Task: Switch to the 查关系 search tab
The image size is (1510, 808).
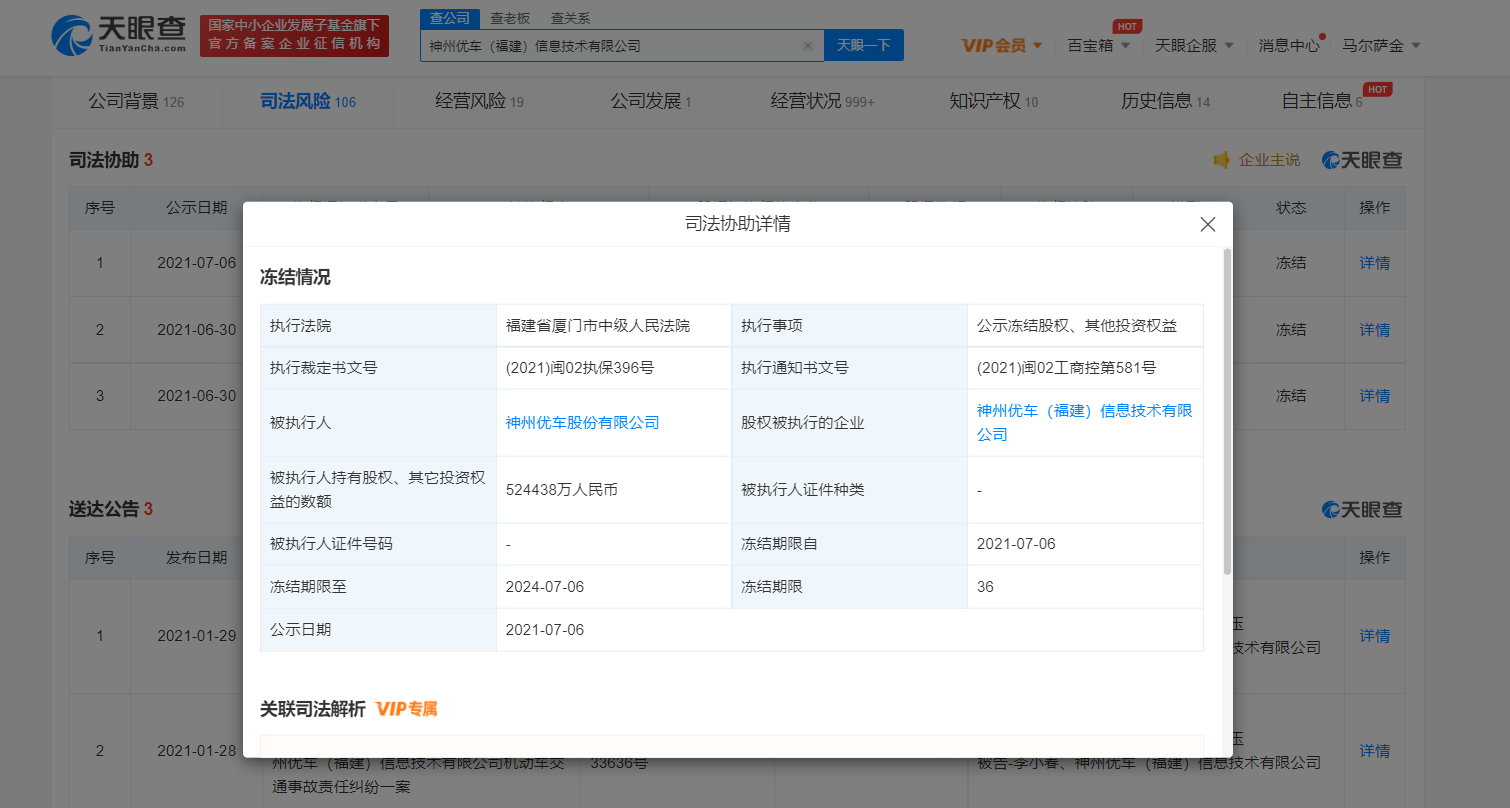Action: 570,18
